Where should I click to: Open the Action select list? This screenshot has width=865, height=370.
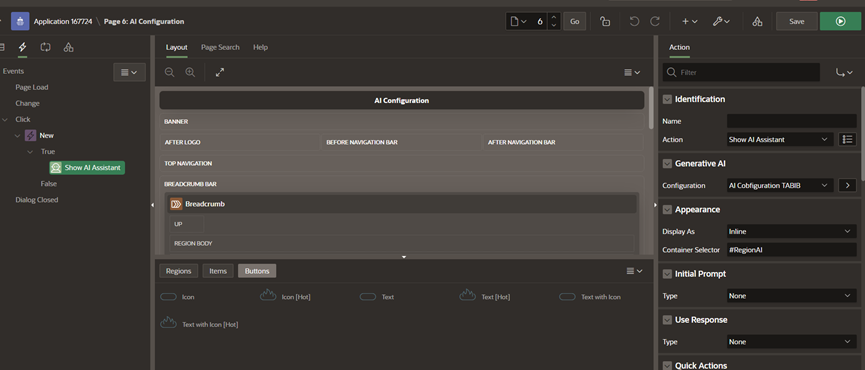pyautogui.click(x=780, y=140)
